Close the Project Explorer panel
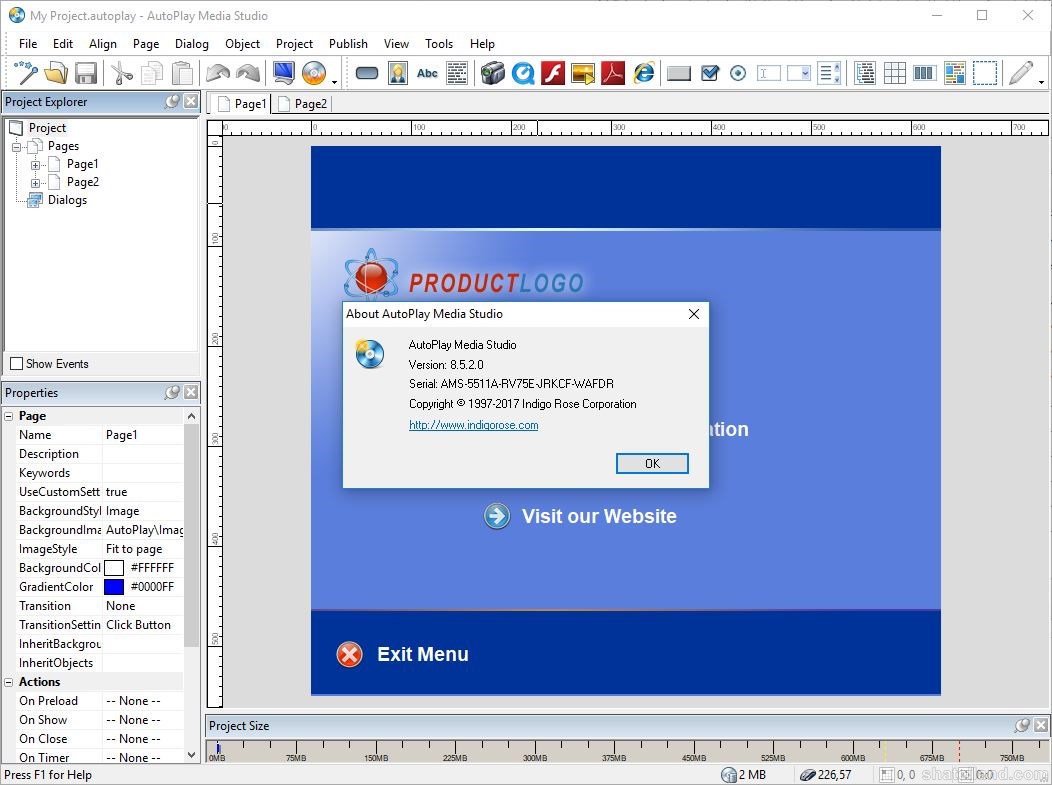Screen dimensions: 1052x785 [x=191, y=101]
